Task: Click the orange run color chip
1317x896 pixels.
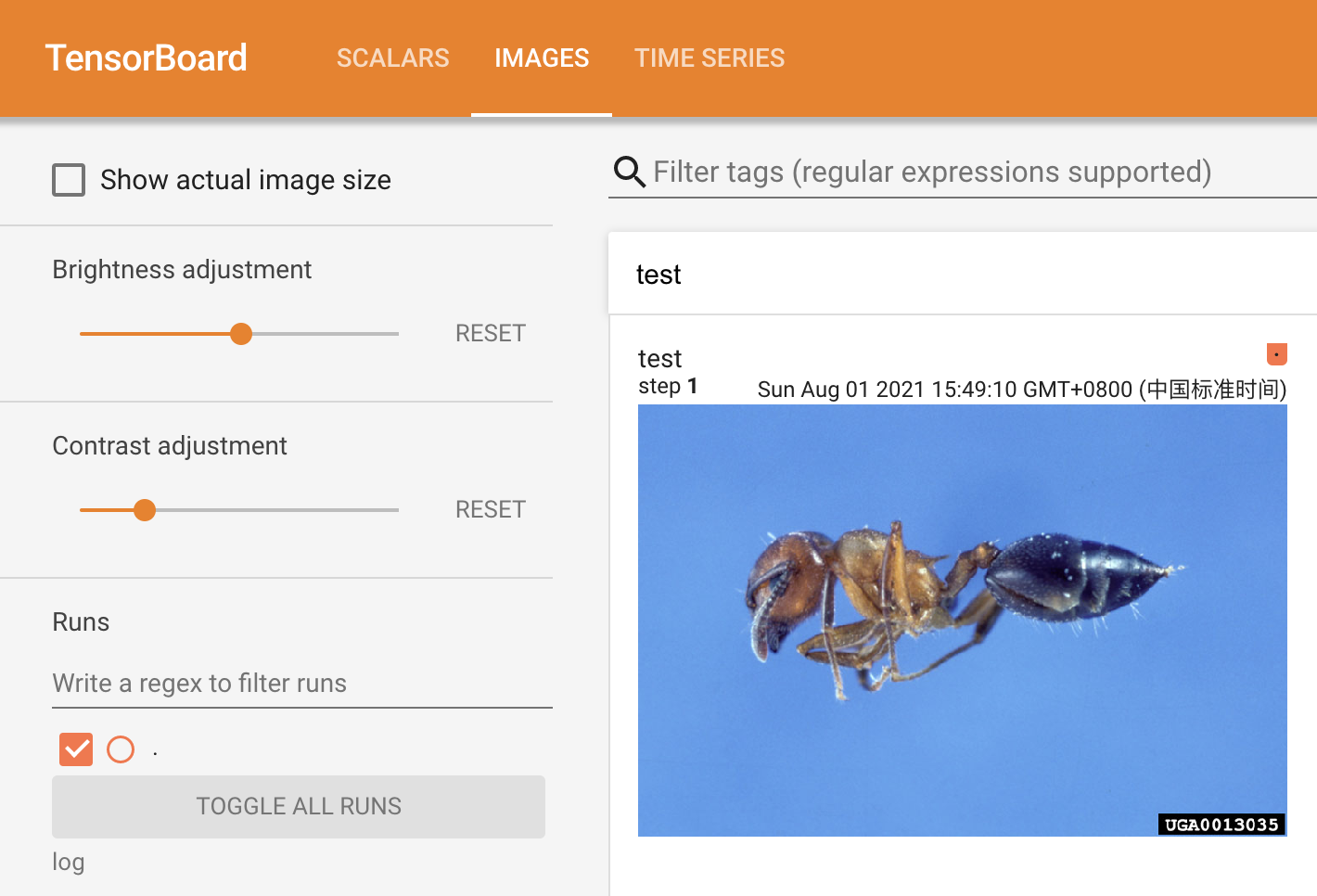Action: tap(1276, 353)
